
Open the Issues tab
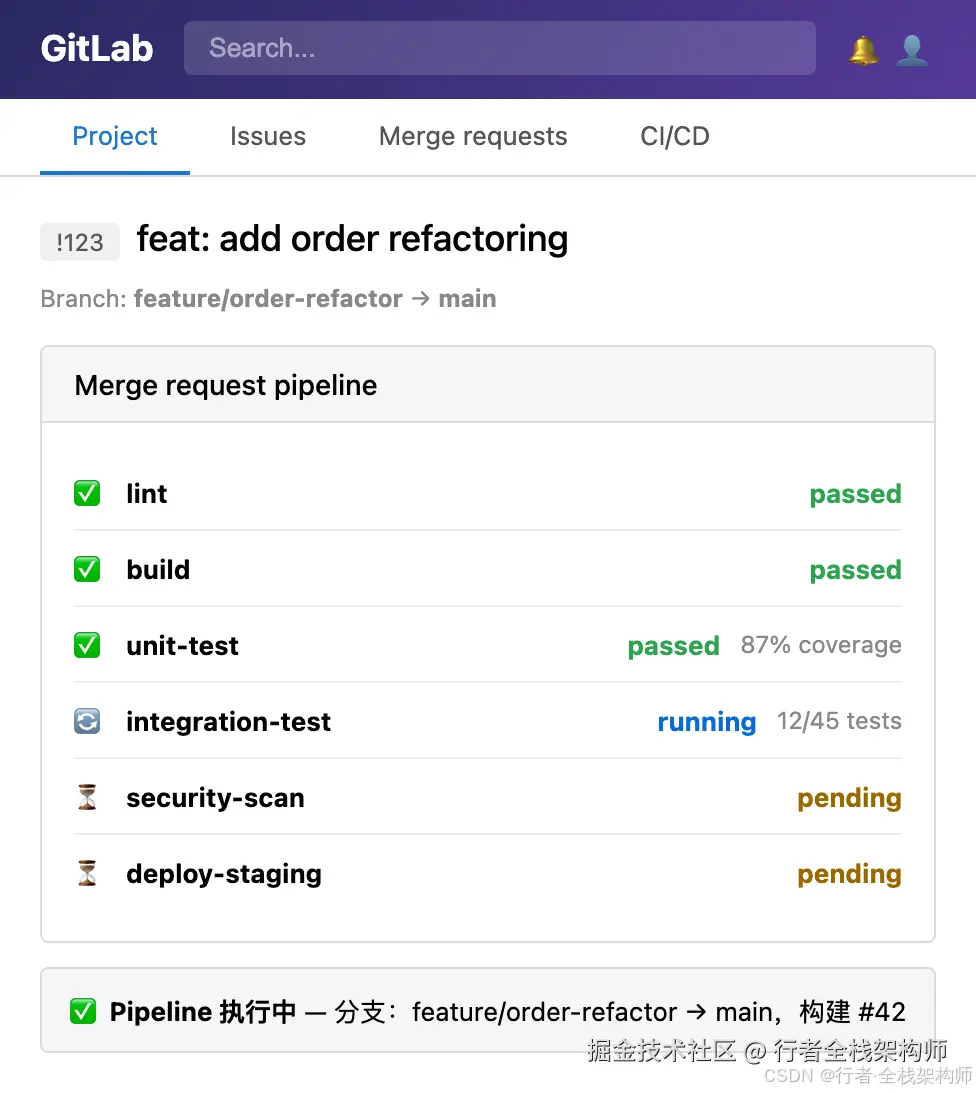click(x=268, y=136)
